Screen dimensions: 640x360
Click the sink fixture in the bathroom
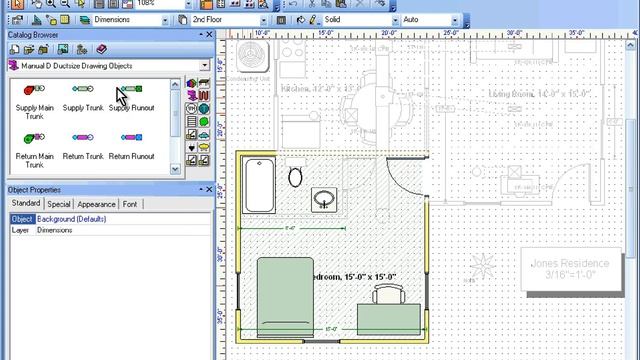click(324, 200)
